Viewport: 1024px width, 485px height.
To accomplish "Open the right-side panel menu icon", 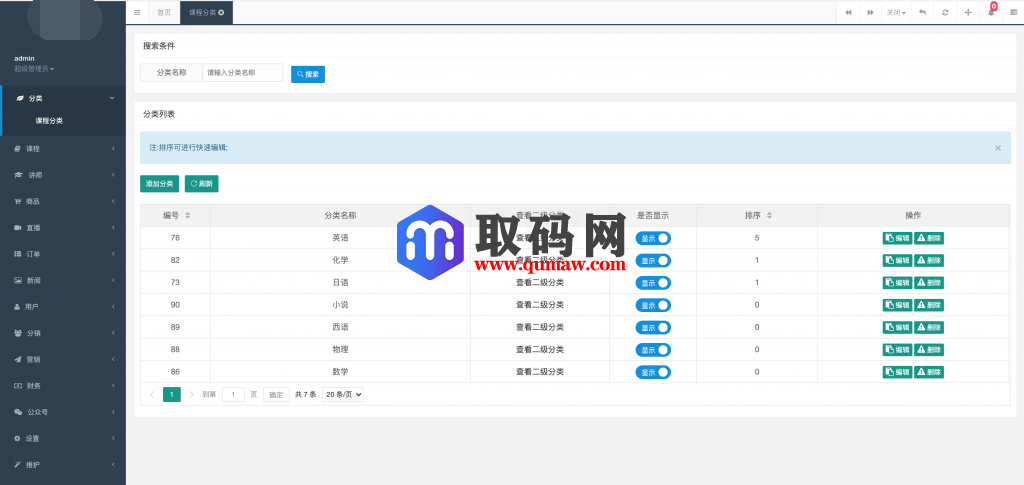I will 1014,12.
